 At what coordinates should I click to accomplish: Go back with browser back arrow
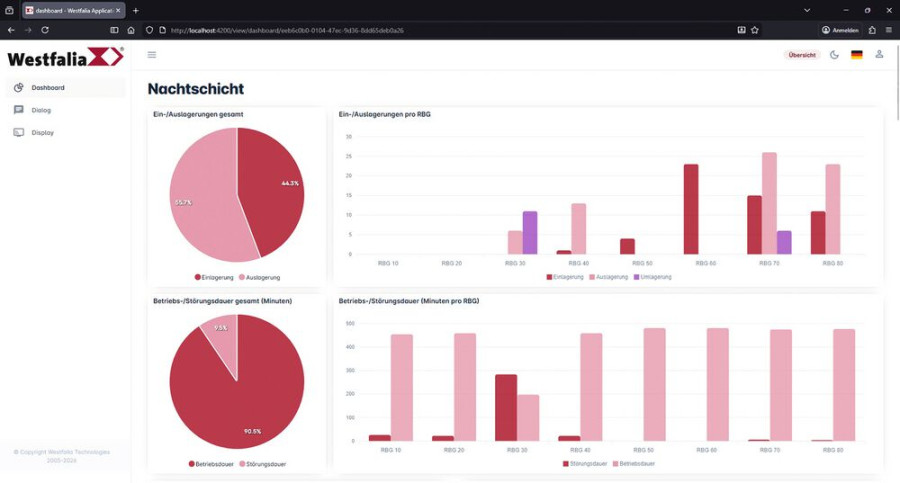(x=11, y=30)
